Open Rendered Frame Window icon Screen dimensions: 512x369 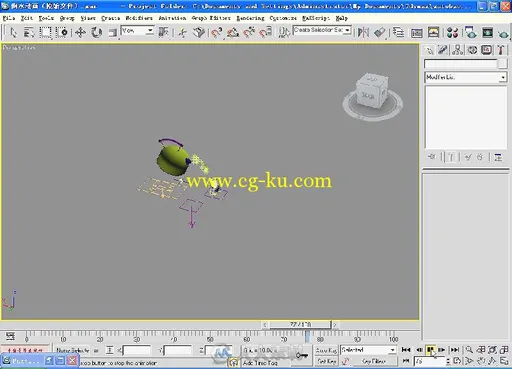487,32
